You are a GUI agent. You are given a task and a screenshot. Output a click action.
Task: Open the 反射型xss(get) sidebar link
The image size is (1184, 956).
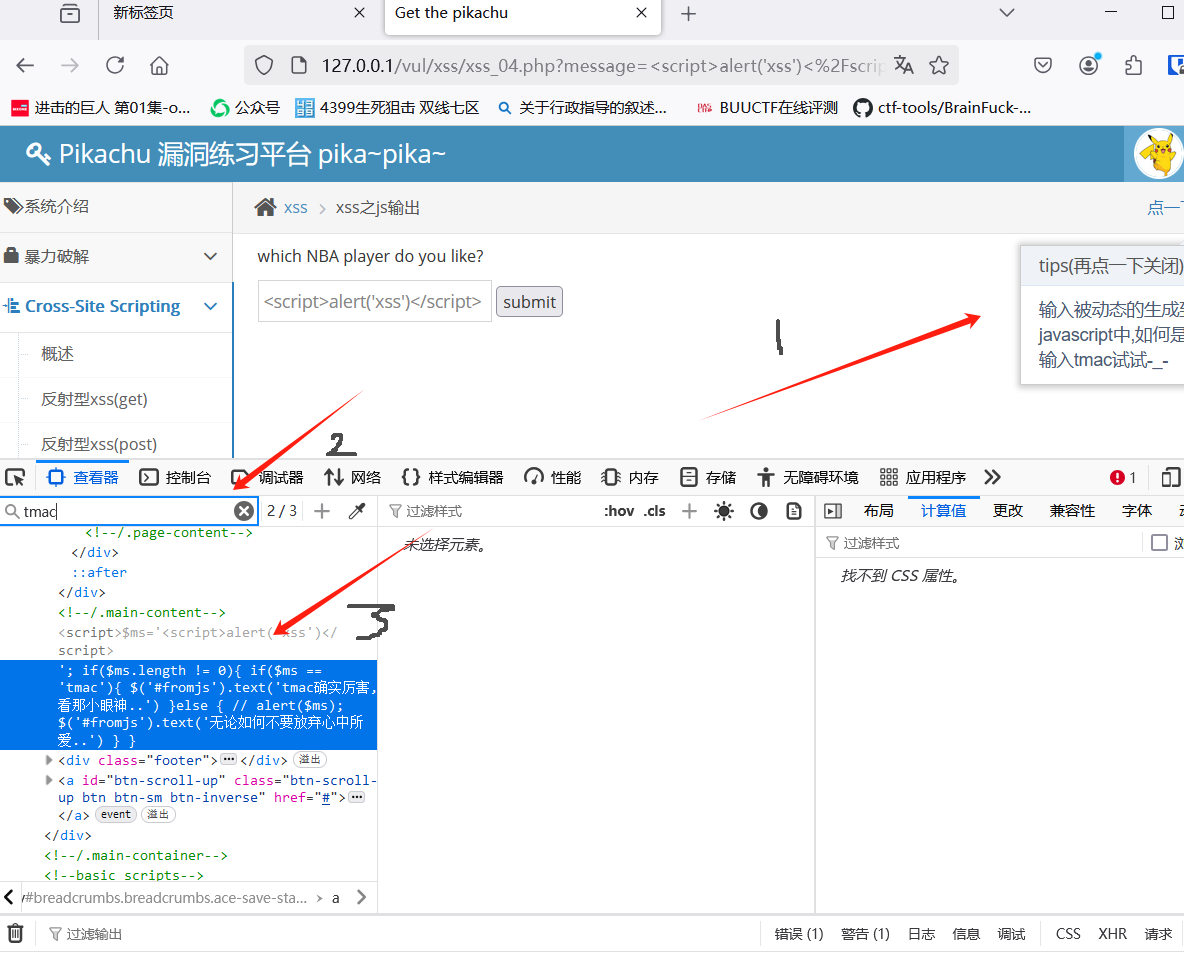(x=94, y=399)
